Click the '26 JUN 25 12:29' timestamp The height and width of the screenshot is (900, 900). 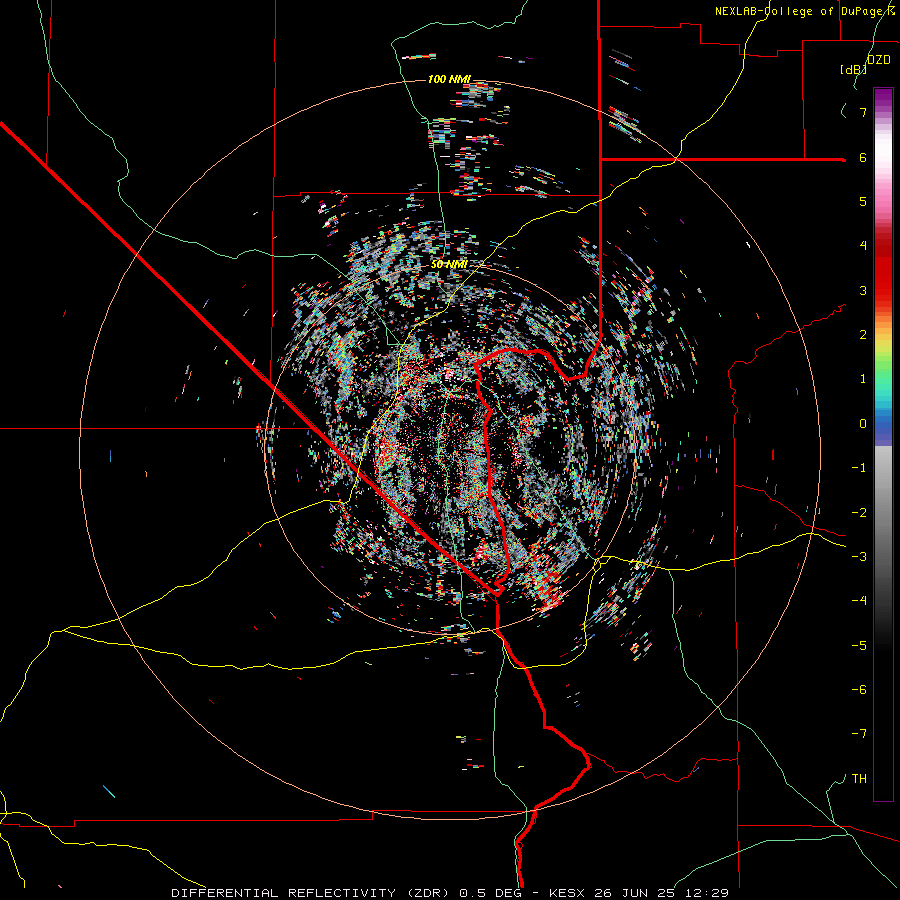coord(660,893)
